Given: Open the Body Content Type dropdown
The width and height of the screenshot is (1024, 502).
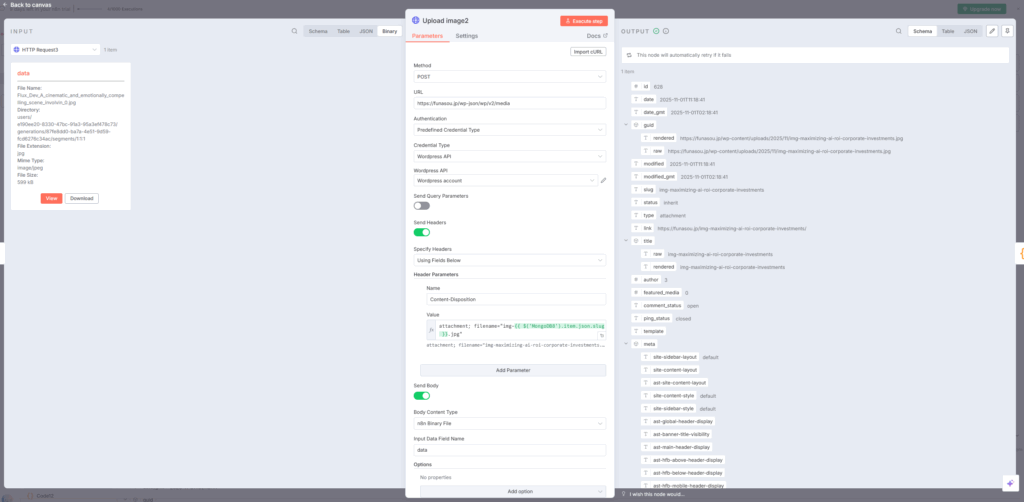Looking at the screenshot, I should [x=509, y=423].
